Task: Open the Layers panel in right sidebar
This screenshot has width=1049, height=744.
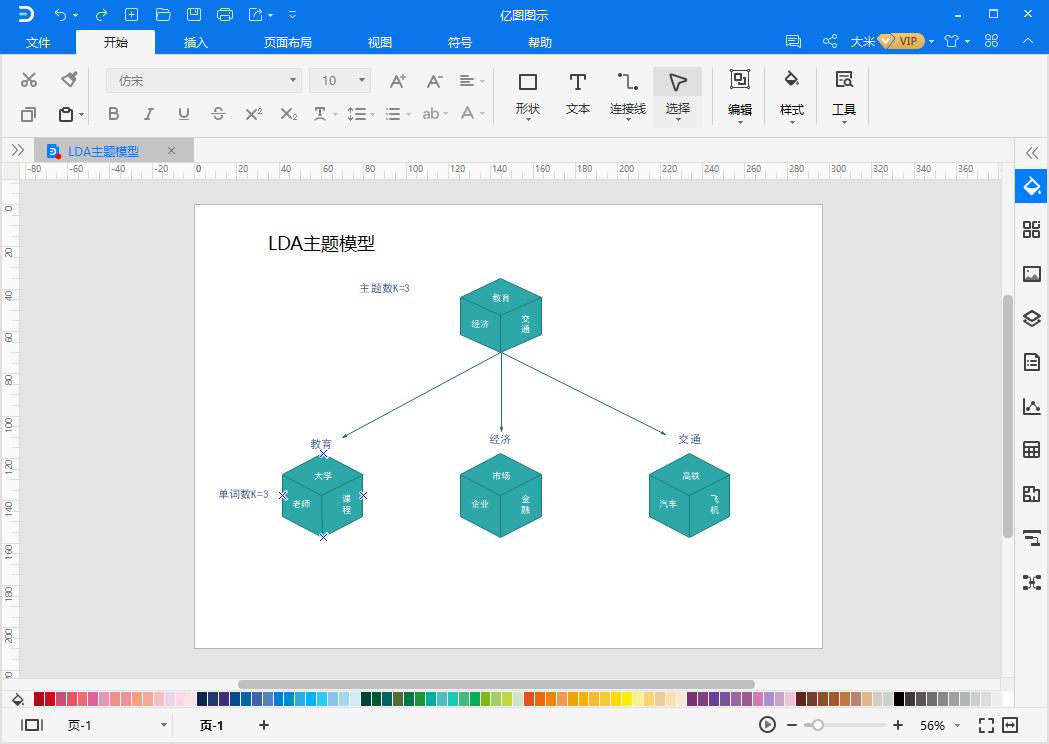Action: pos(1032,318)
